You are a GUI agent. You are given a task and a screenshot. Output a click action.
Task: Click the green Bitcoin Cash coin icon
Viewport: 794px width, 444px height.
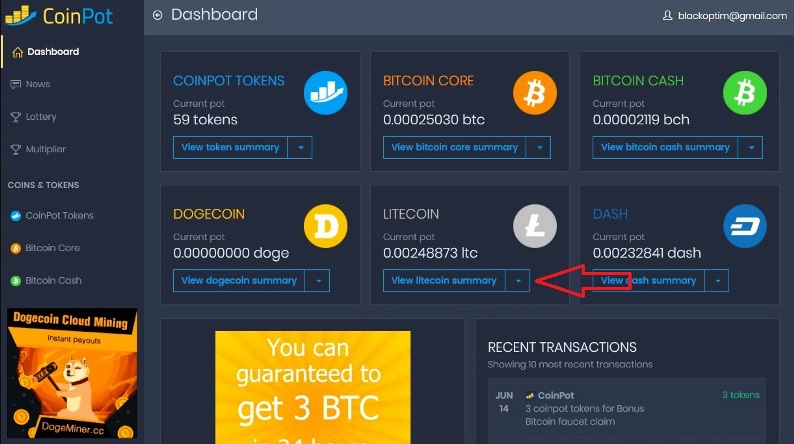coord(745,93)
